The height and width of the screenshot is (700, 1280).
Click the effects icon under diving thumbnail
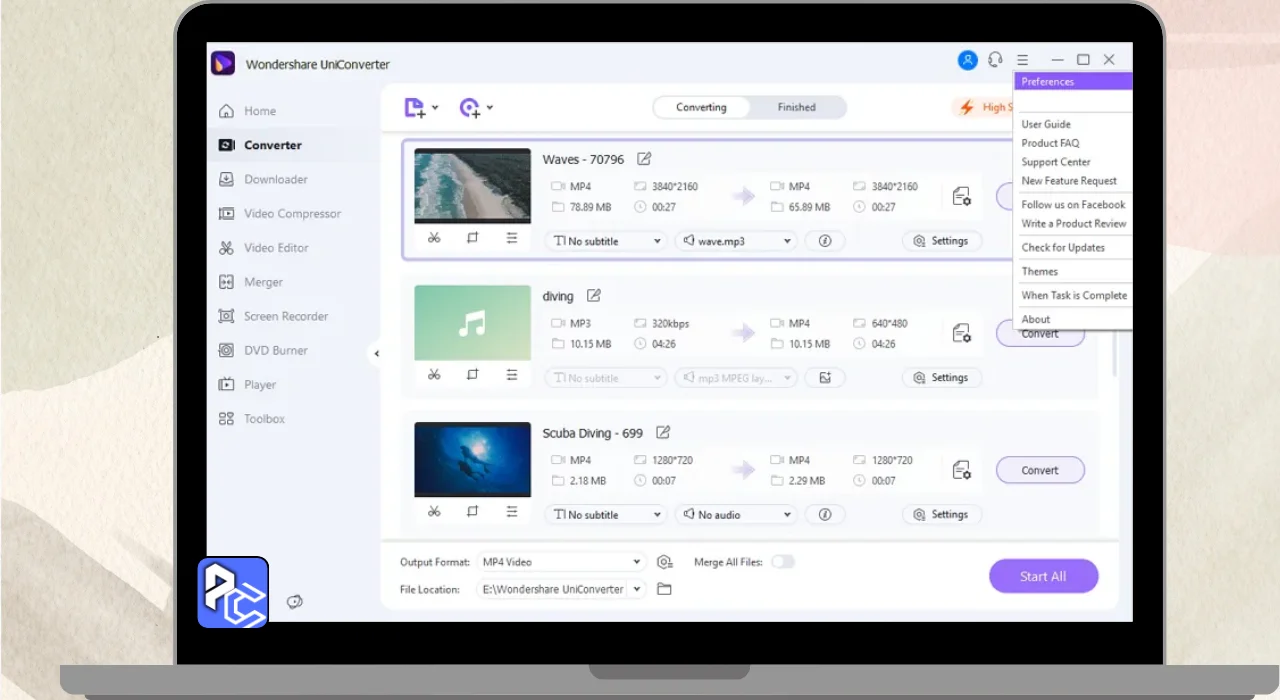click(x=512, y=375)
